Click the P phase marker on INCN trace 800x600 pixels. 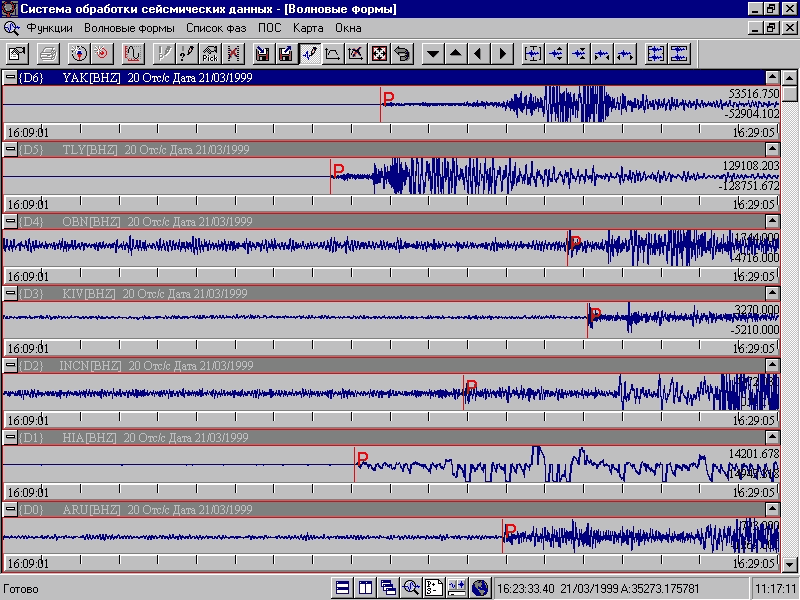coord(472,387)
